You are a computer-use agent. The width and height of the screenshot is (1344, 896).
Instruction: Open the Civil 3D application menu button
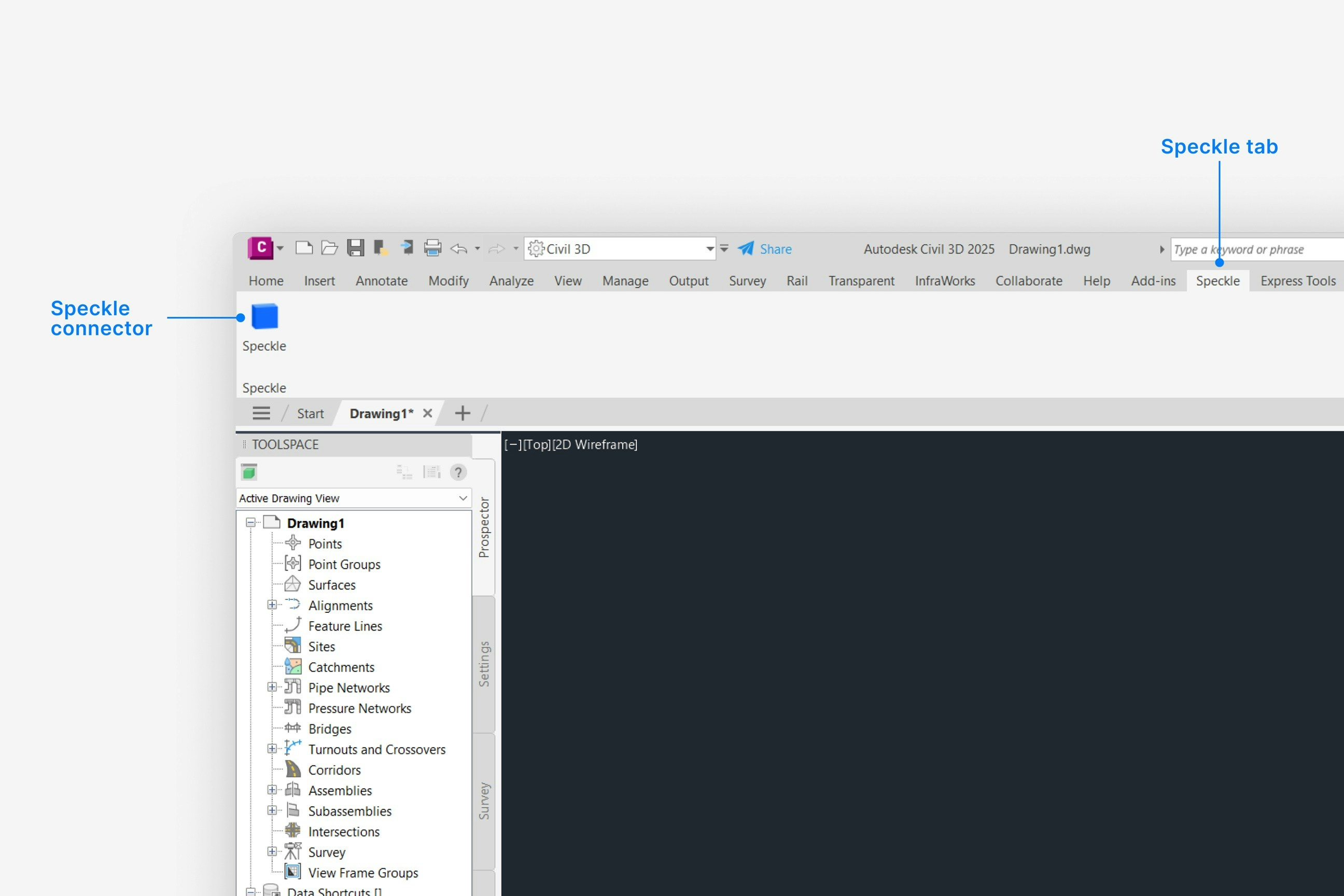coord(261,248)
